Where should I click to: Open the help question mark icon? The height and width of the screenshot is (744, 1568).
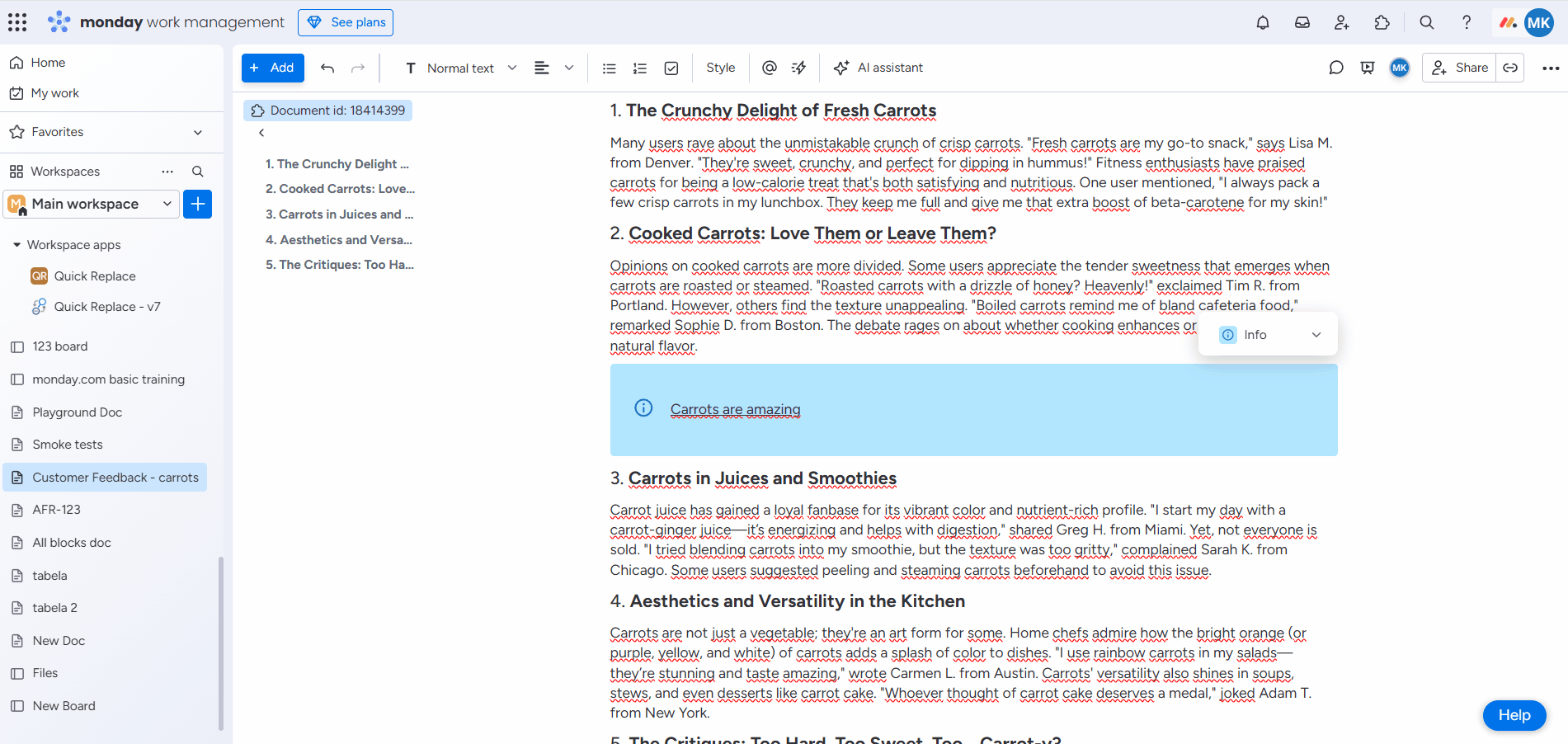tap(1467, 22)
